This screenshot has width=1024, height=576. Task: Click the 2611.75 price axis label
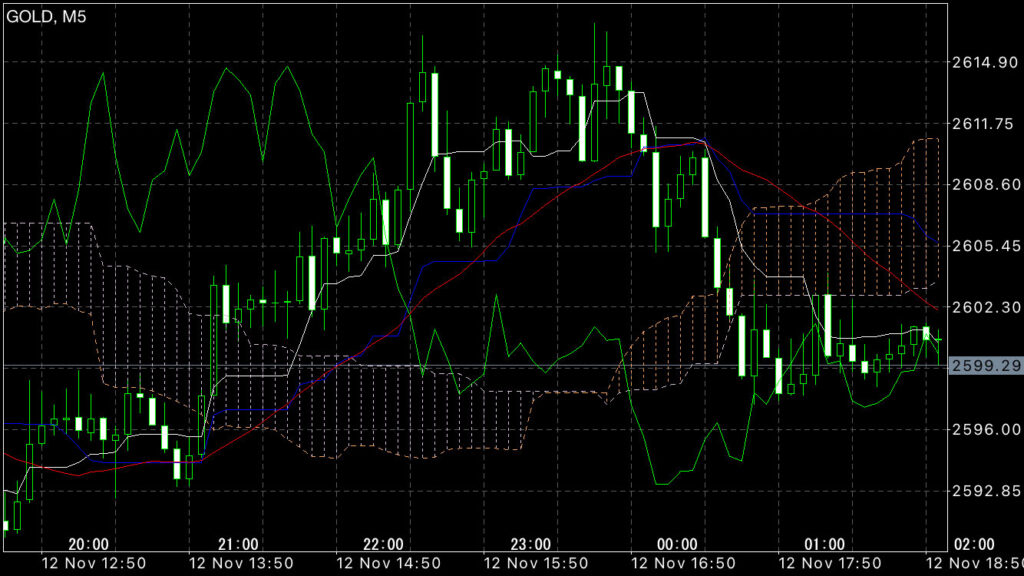[984, 123]
